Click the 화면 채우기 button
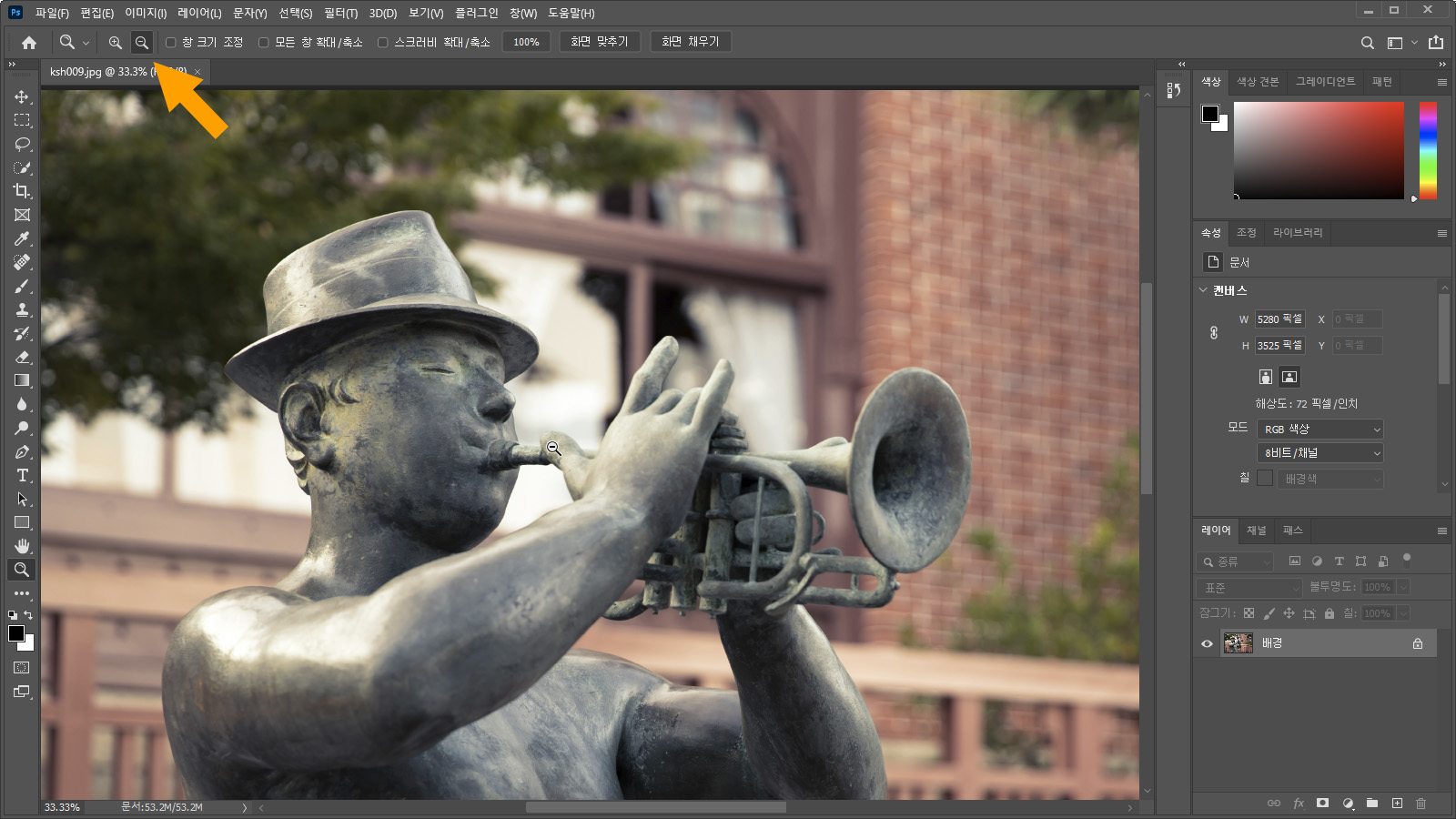This screenshot has width=1456, height=819. point(691,42)
